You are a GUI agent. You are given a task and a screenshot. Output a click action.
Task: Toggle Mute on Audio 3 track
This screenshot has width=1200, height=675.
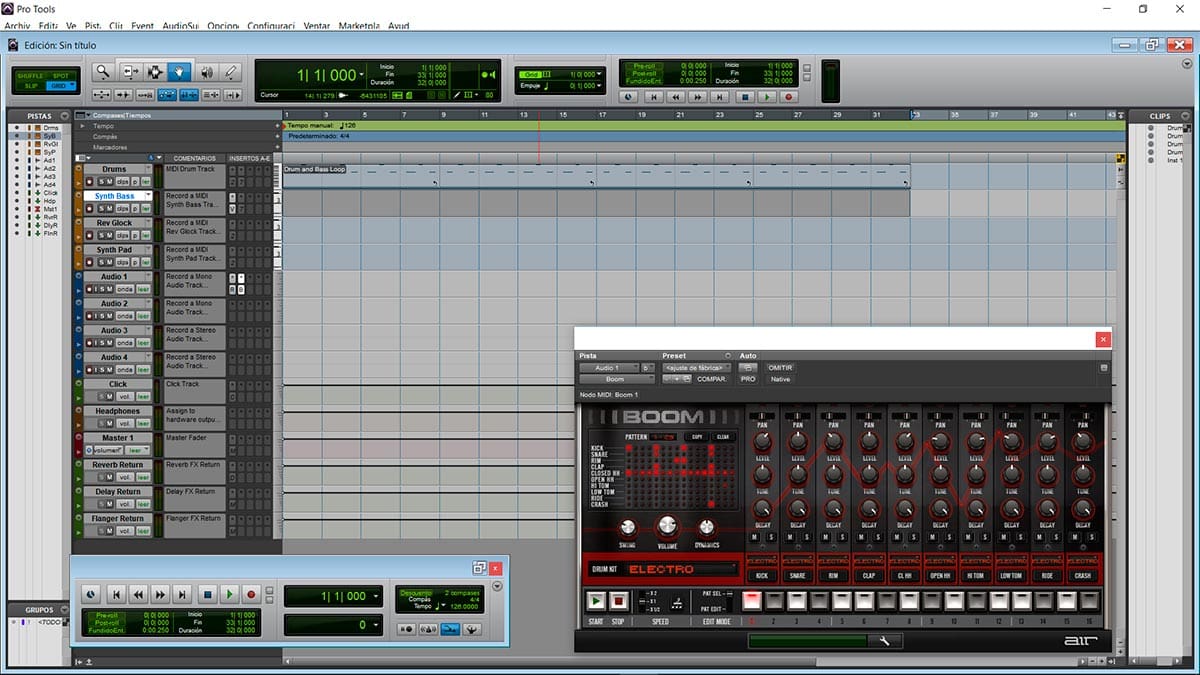click(x=109, y=343)
